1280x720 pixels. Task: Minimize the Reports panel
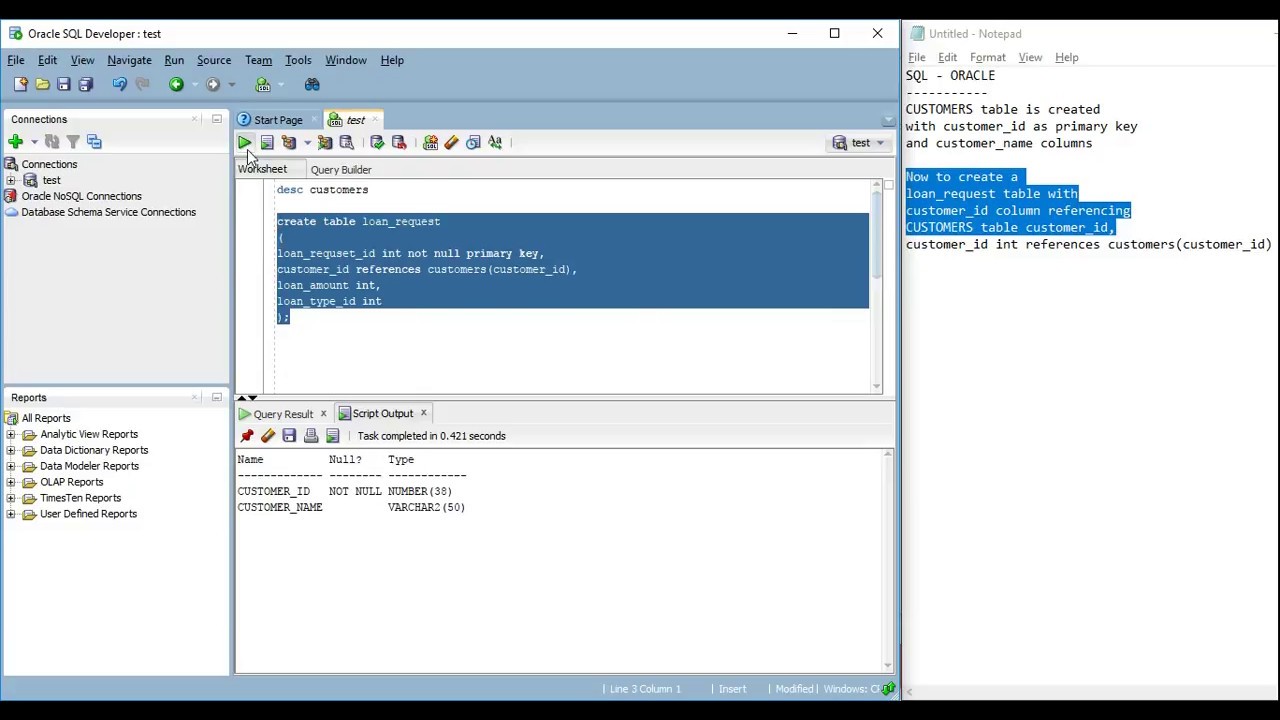pos(216,397)
